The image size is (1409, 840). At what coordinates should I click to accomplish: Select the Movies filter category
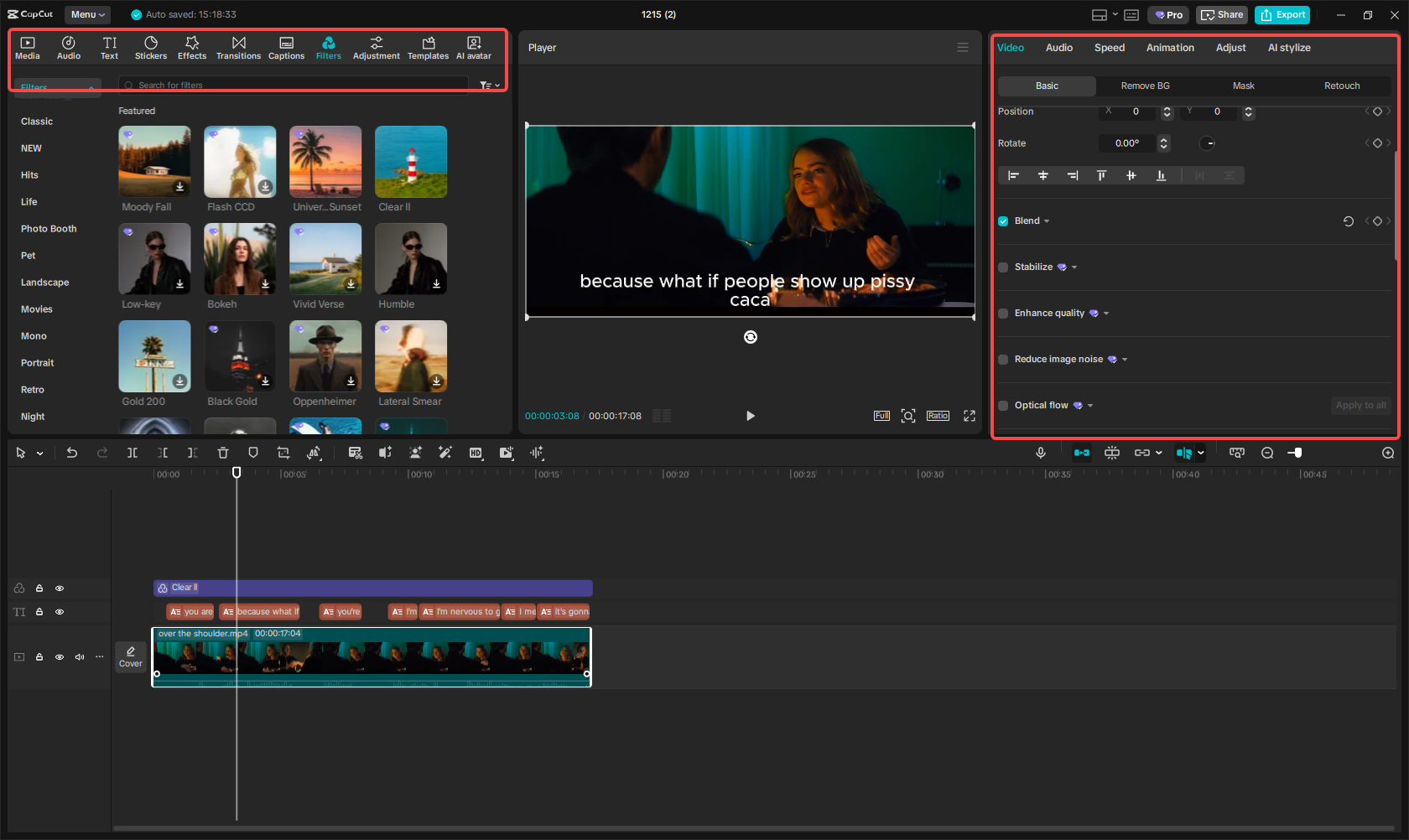[x=37, y=309]
